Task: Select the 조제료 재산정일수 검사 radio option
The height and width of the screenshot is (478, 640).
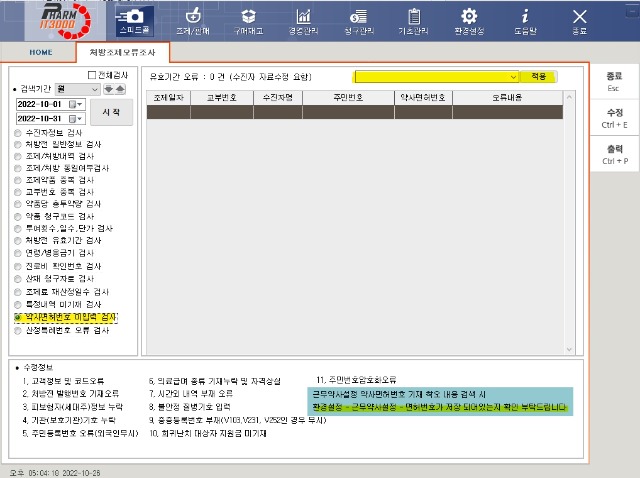Action: (x=18, y=292)
